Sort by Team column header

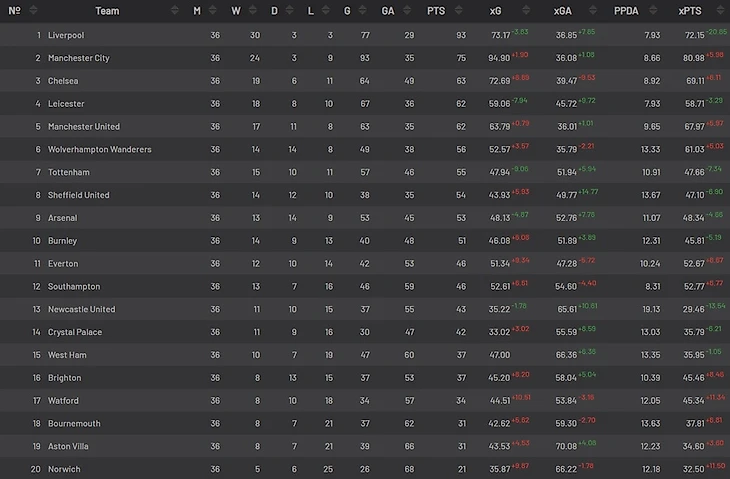[108, 11]
